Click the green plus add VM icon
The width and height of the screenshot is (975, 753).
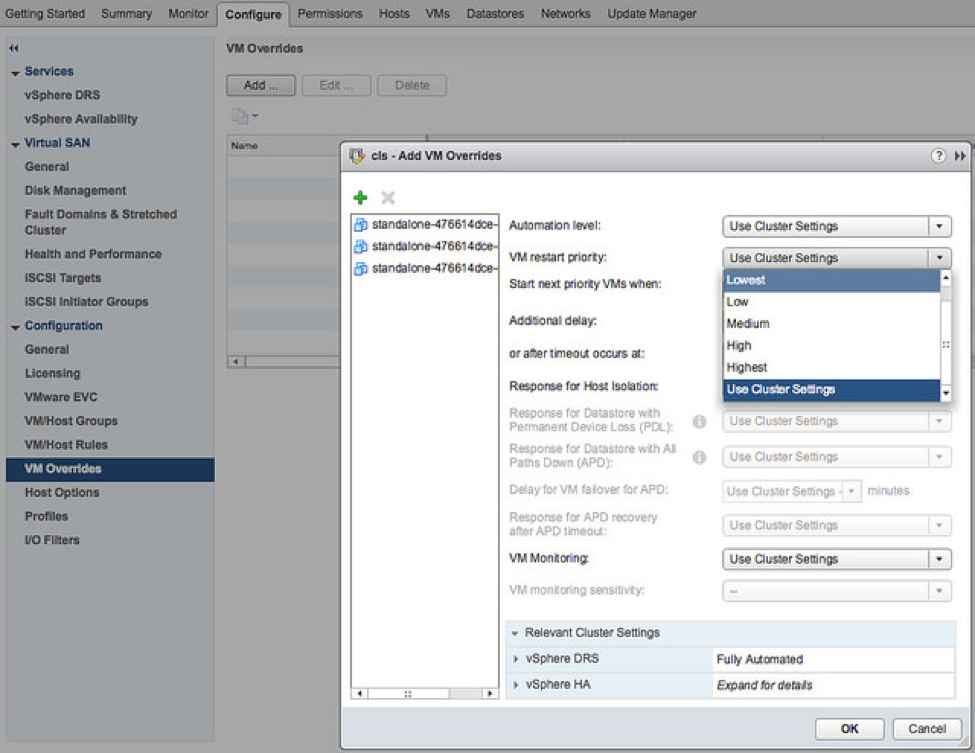(x=360, y=198)
